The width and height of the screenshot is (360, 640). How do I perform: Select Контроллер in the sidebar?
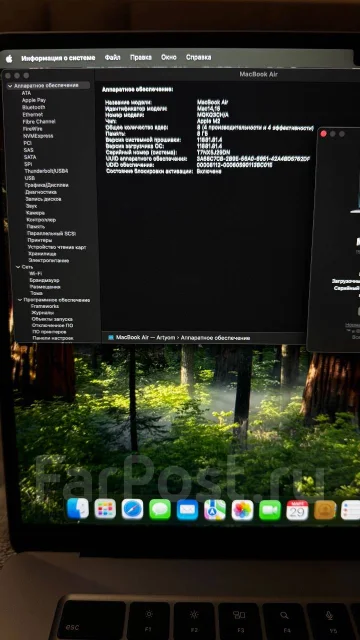click(x=41, y=220)
